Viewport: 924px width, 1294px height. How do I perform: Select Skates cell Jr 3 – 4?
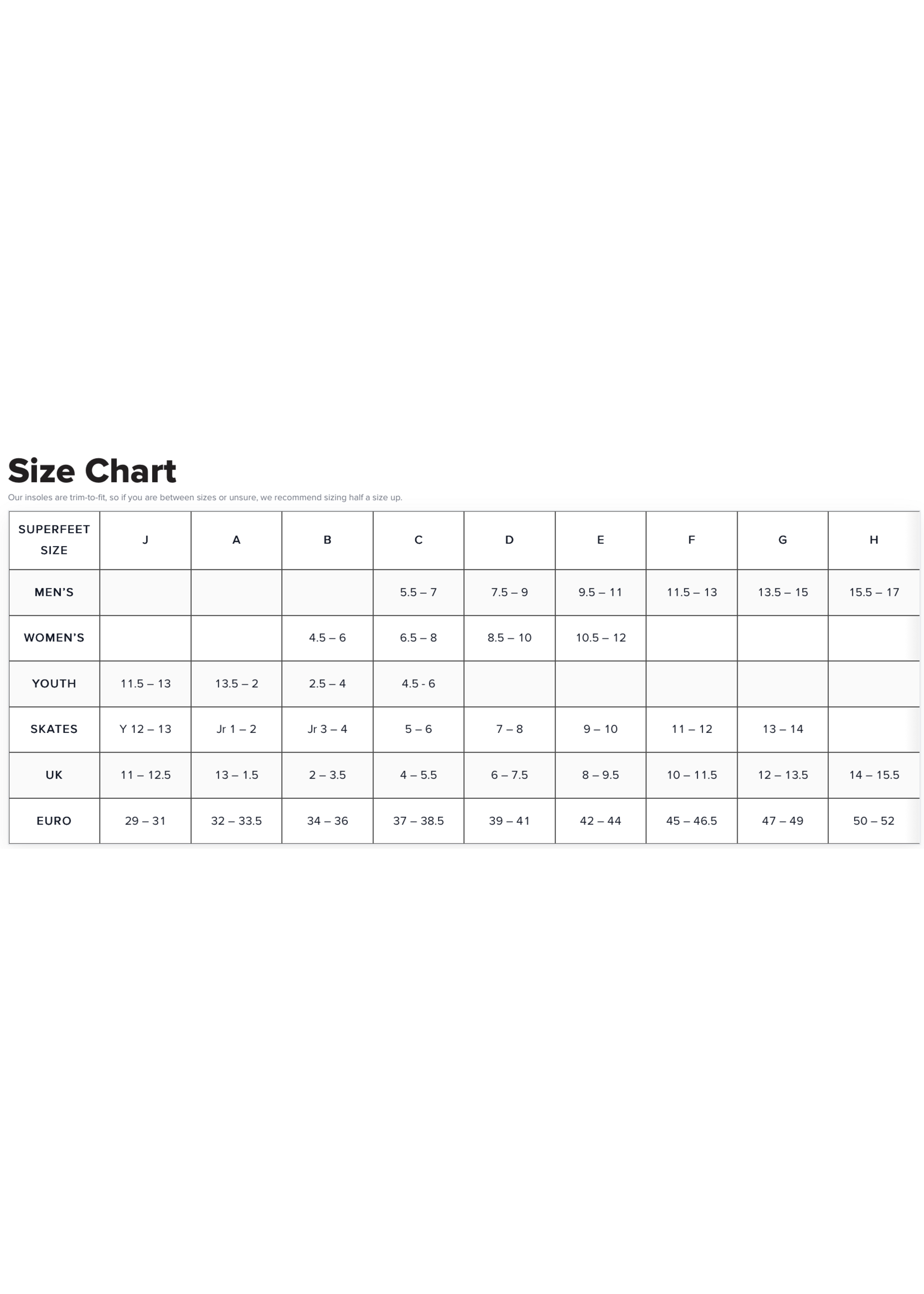tap(327, 729)
